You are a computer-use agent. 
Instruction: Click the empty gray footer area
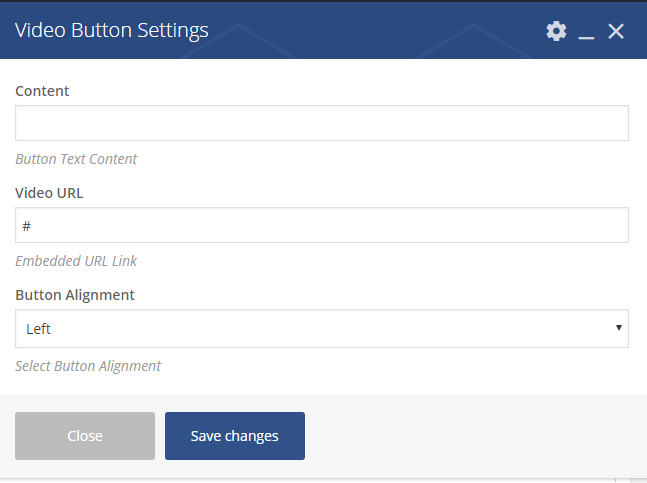pos(470,436)
